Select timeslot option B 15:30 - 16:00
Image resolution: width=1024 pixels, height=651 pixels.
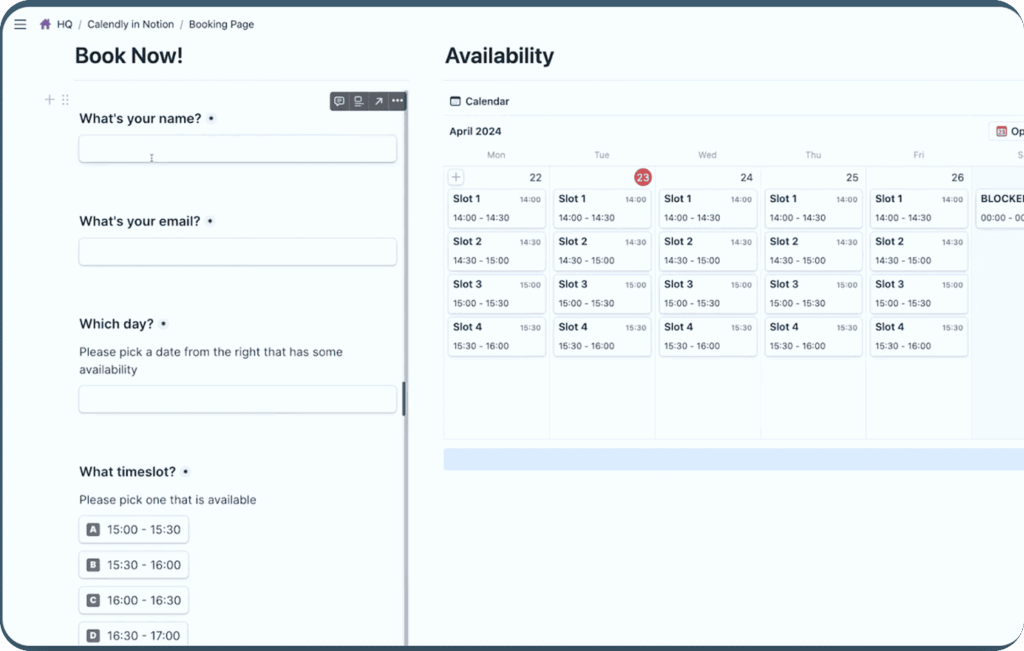pos(134,565)
